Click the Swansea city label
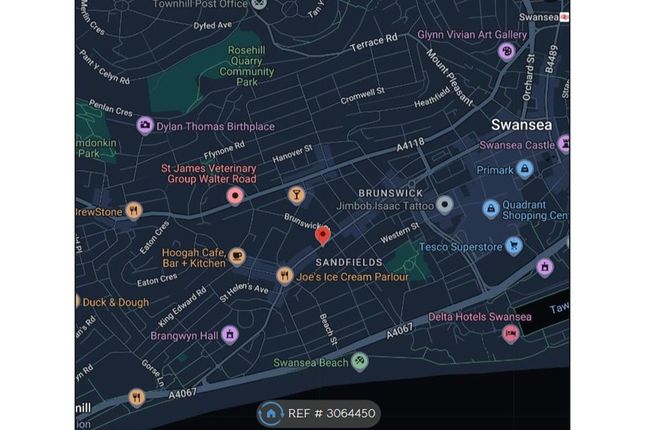The width and height of the screenshot is (645, 430). [x=522, y=125]
